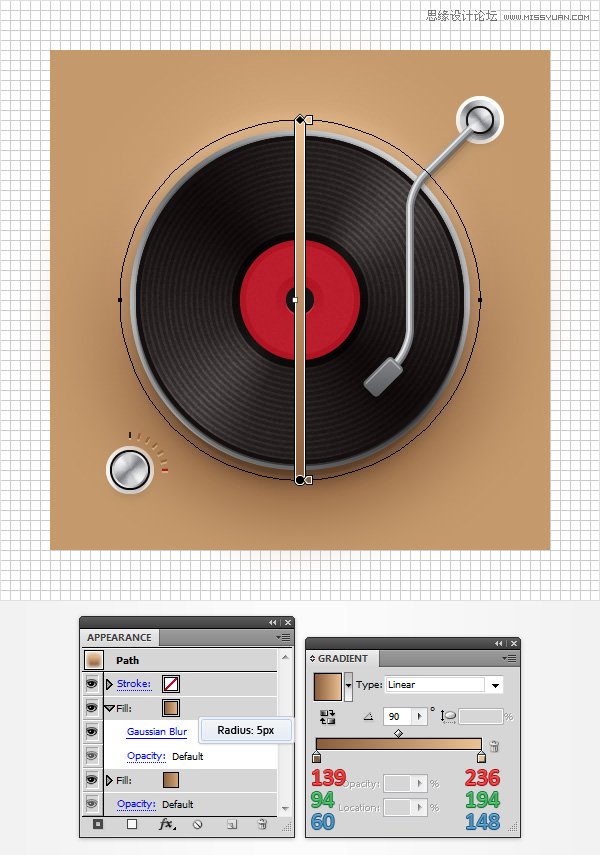The image size is (600, 855).
Task: Expand the collapsed Fill attribute triangle
Action: click(x=109, y=780)
